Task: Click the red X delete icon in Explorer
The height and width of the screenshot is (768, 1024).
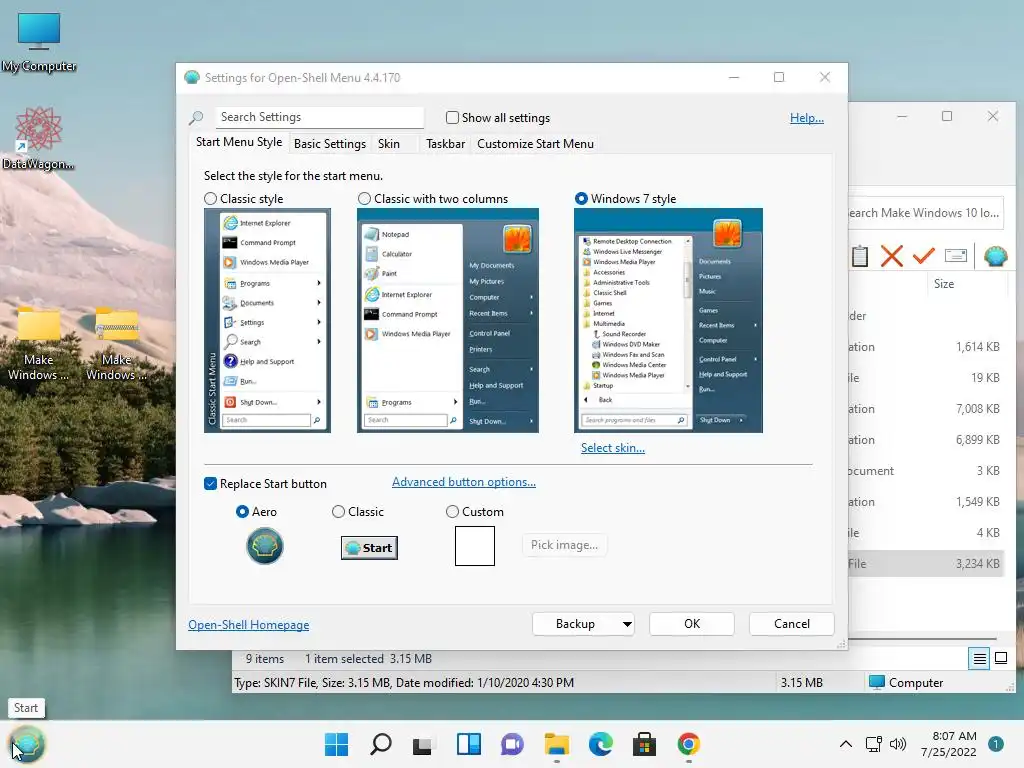Action: pos(891,256)
